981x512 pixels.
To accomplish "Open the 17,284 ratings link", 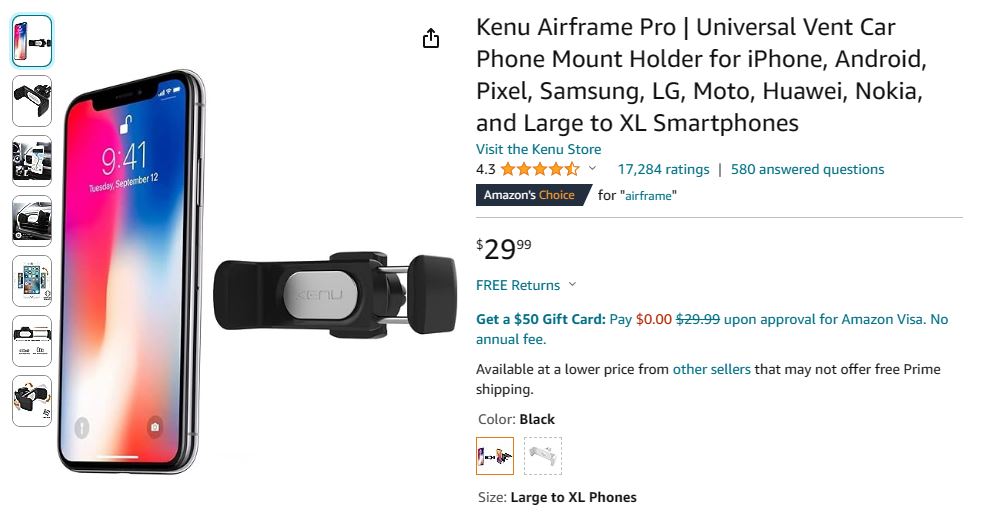I will [x=663, y=169].
